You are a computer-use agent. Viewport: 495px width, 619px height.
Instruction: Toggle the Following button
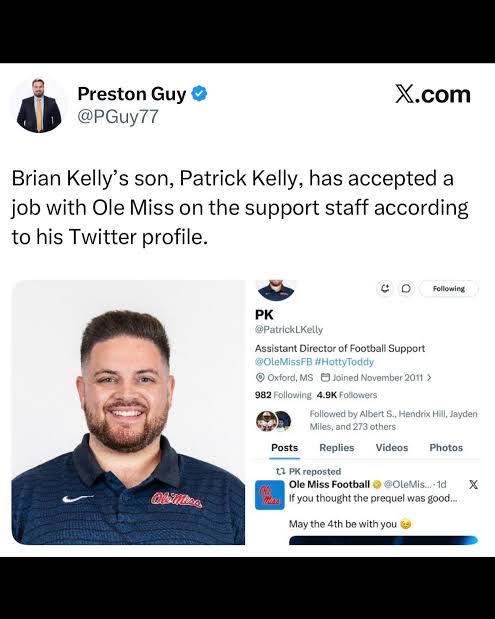[449, 289]
